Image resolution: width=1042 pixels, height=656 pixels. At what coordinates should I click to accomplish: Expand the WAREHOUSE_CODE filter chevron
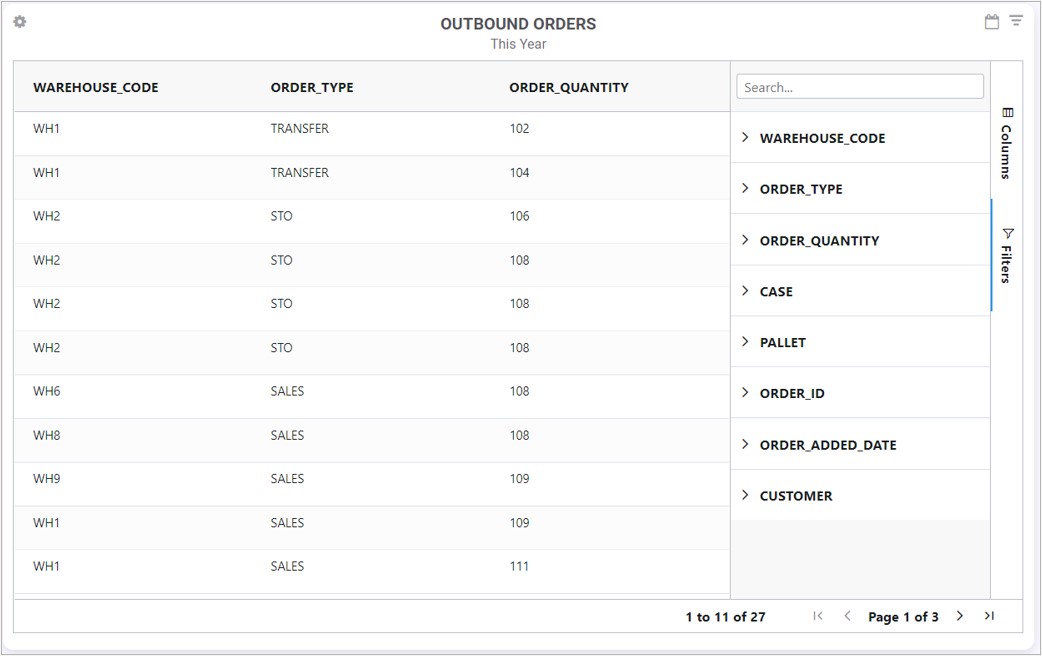click(745, 138)
